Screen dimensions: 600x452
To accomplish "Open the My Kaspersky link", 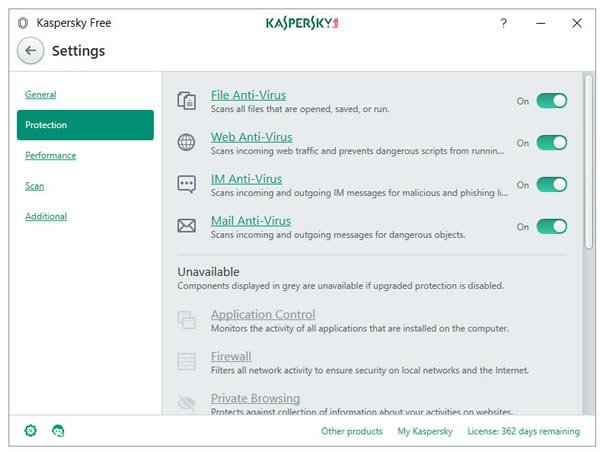I will 425,431.
